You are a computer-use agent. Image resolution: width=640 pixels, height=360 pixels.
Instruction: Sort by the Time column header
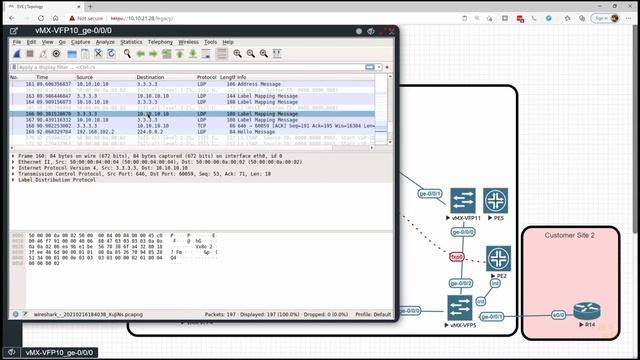(42, 77)
